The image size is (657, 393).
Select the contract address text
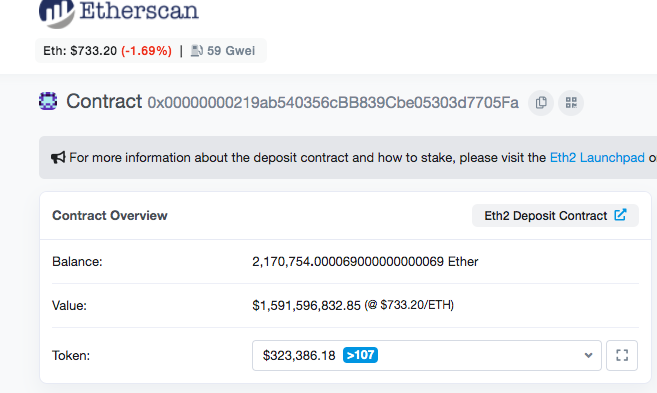333,102
